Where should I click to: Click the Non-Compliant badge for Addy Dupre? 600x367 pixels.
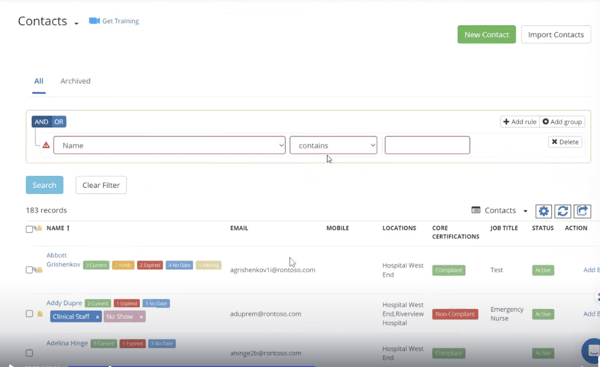pos(455,314)
